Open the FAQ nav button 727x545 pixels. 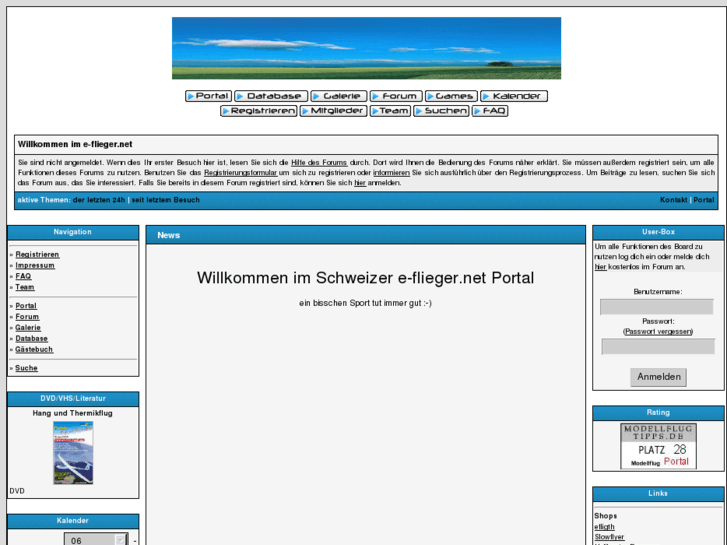point(490,111)
